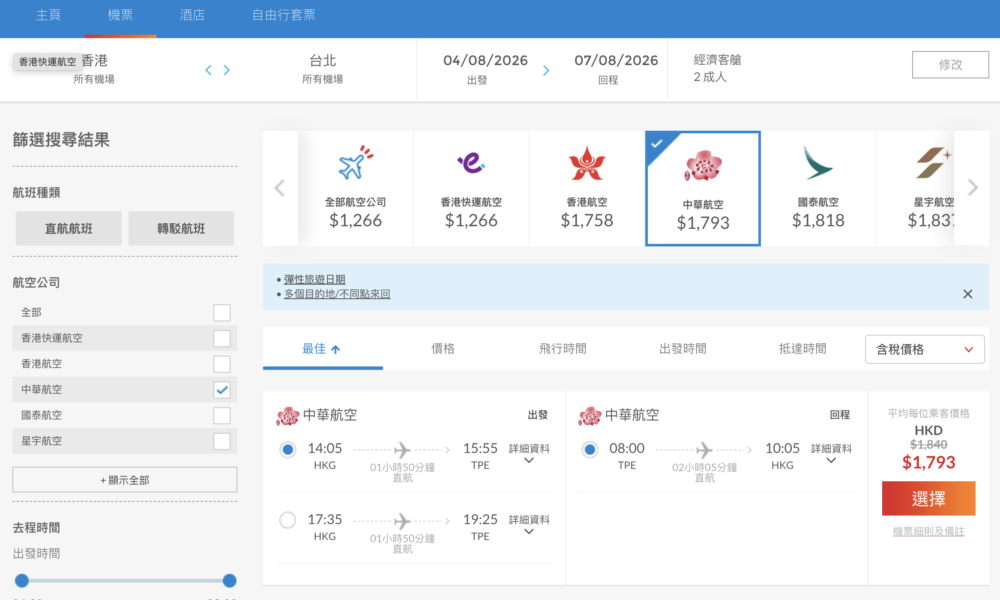Sort results by 飛行時間

562,349
